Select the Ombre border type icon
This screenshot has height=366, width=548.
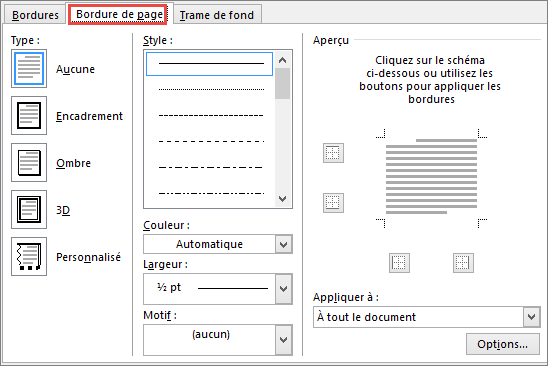29,163
